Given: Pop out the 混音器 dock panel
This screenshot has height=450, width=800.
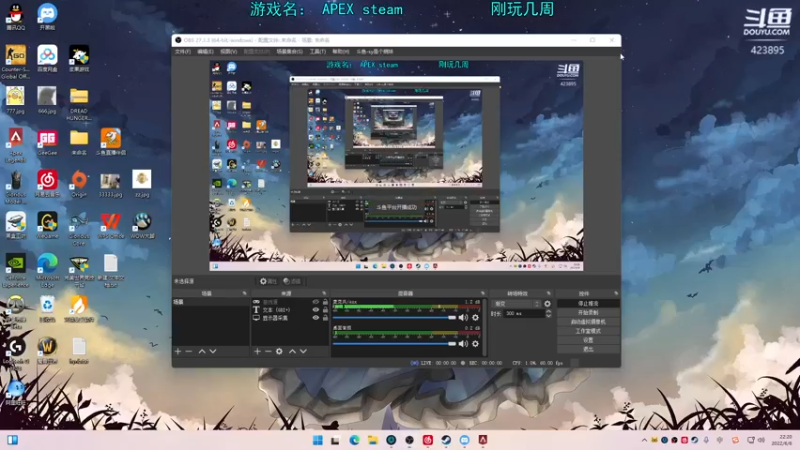Looking at the screenshot, I should coord(482,293).
